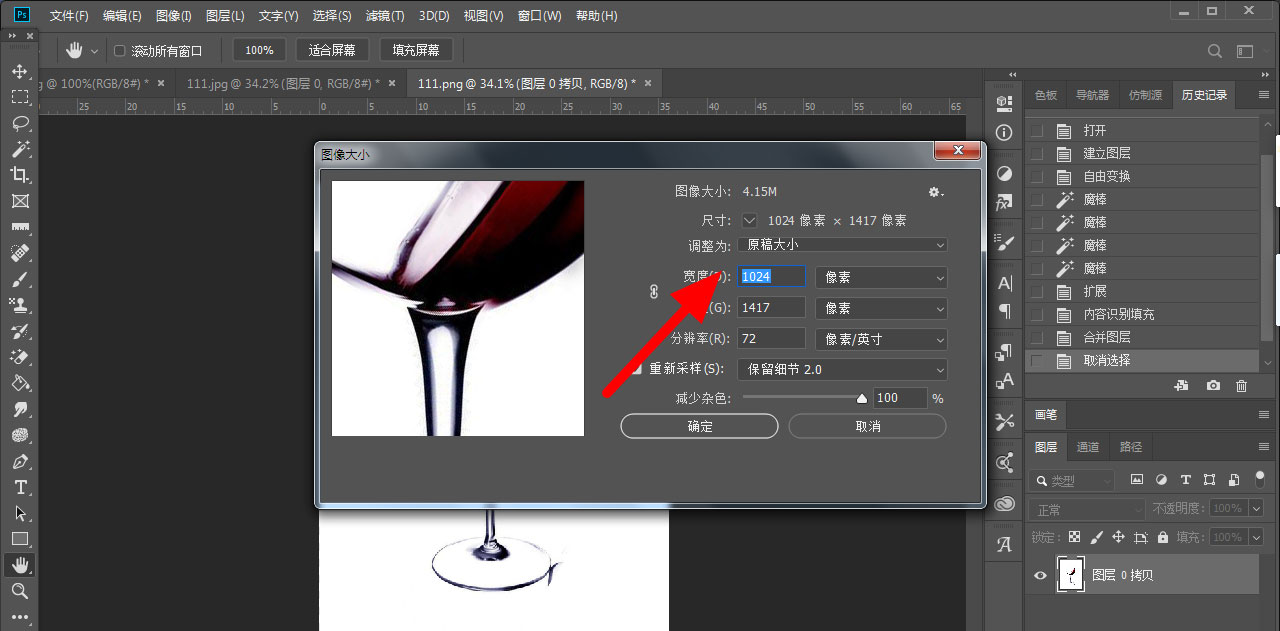Click the search magnifier in options bar

pyautogui.click(x=1215, y=50)
